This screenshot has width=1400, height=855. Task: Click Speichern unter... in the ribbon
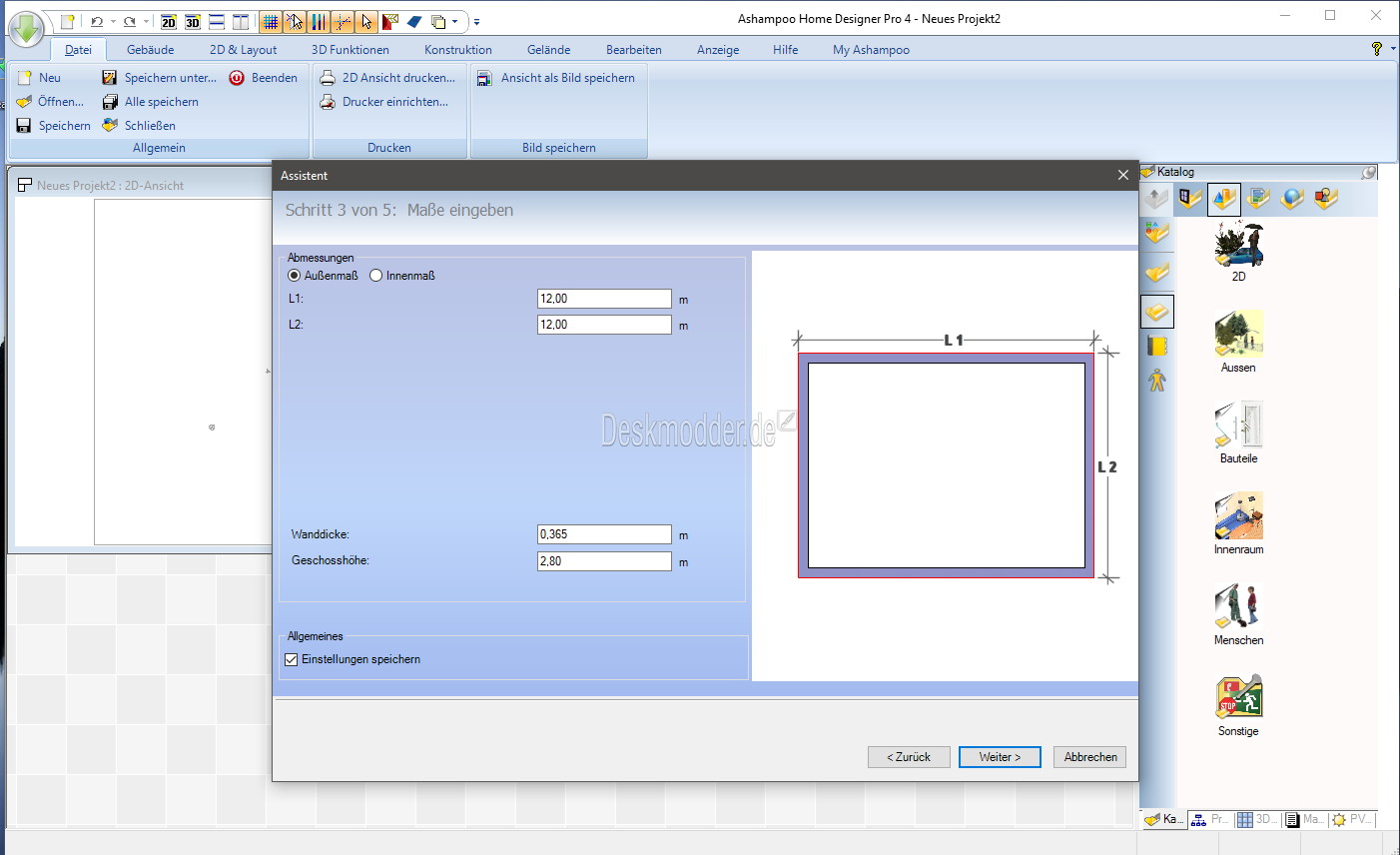(x=160, y=78)
